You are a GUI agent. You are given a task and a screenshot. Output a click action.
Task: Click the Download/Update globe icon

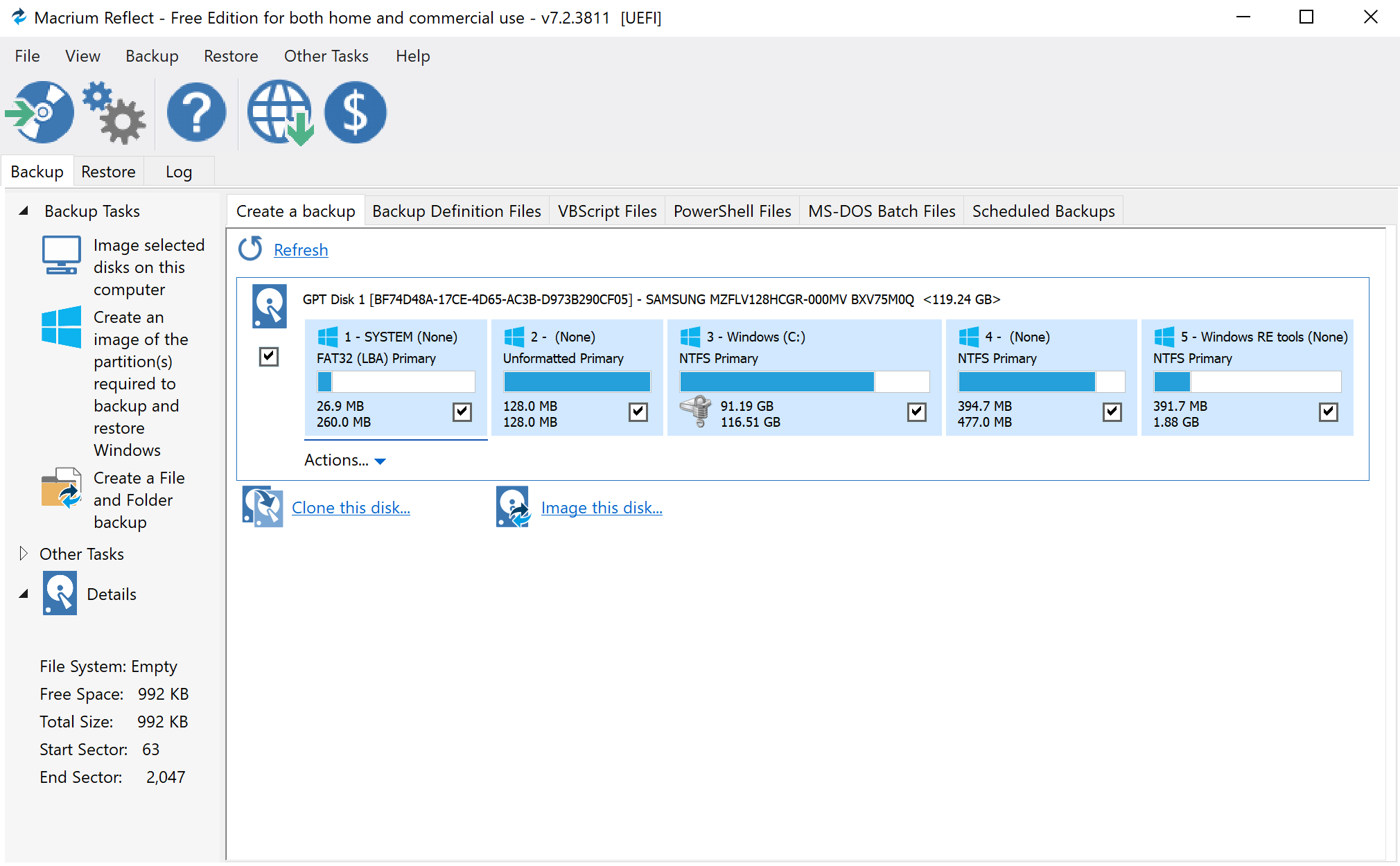tap(279, 113)
